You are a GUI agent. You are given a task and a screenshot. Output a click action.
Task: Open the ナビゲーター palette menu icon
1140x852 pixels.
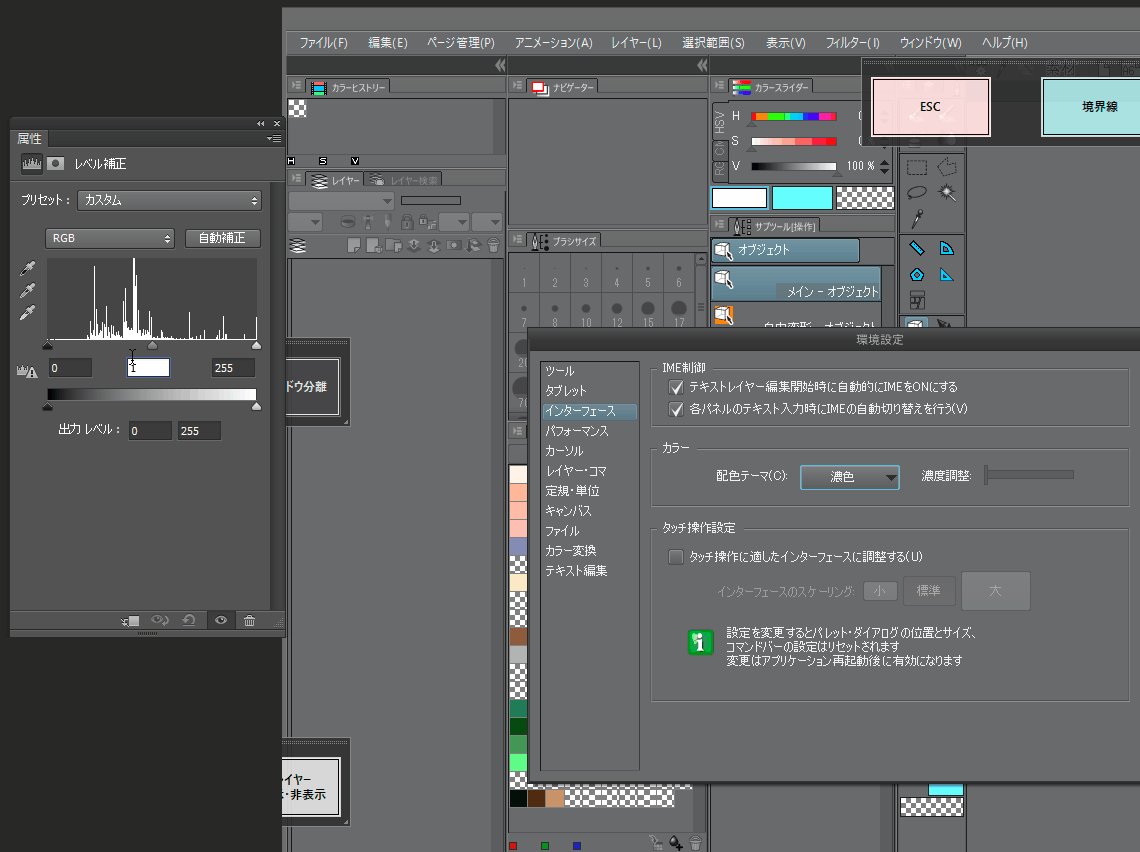516,85
